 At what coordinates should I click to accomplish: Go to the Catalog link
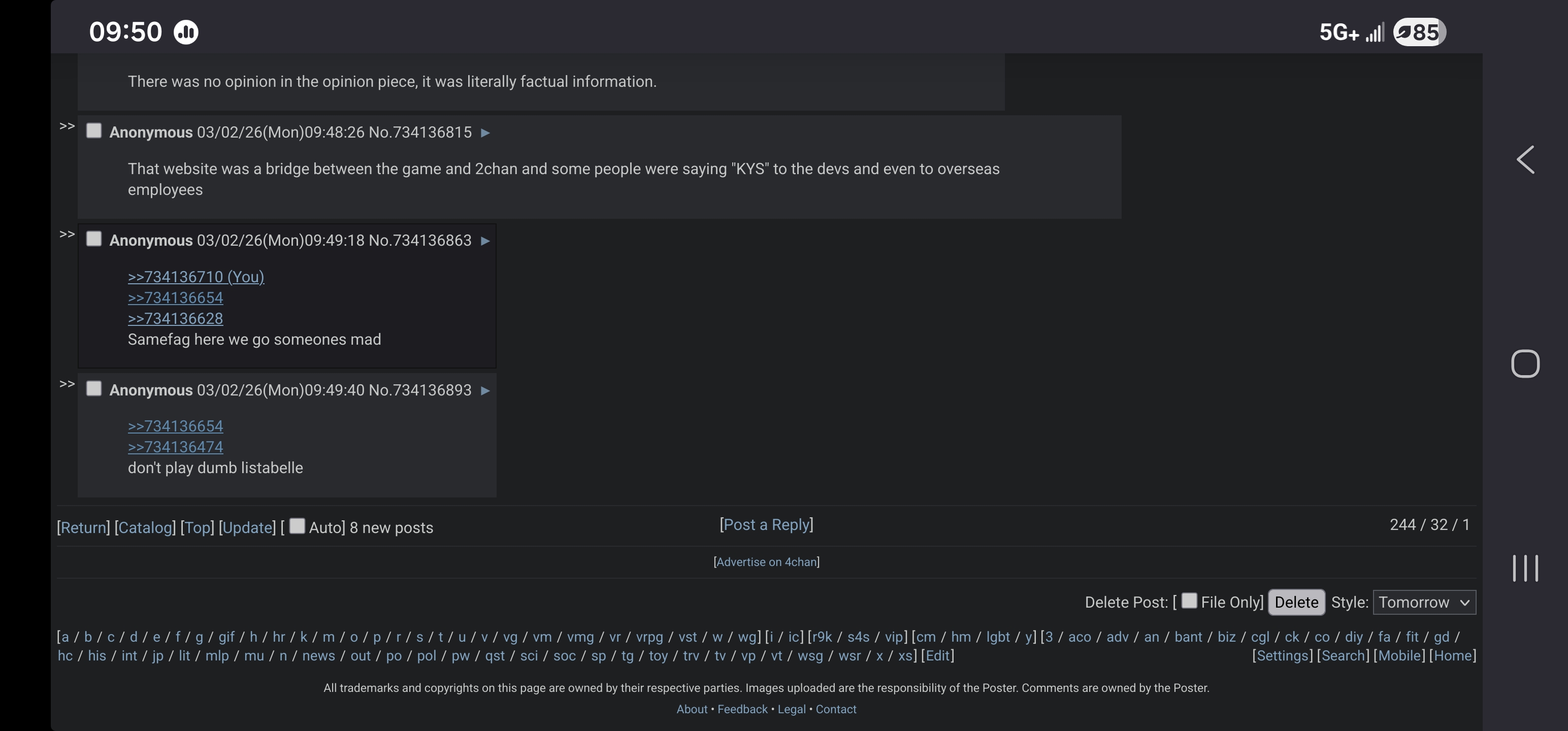(x=145, y=528)
